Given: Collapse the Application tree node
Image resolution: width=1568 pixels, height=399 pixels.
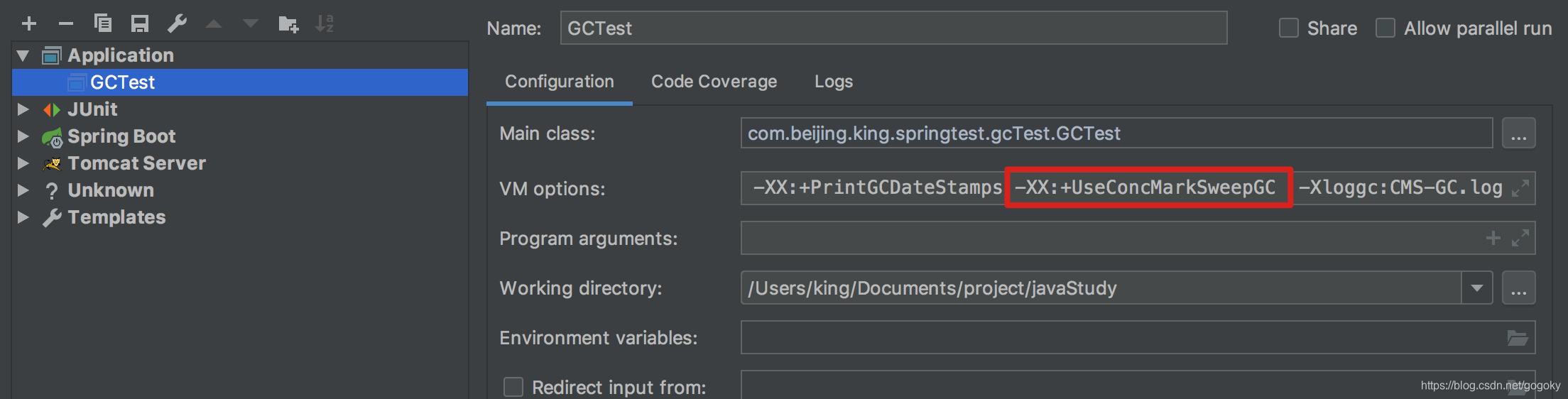Looking at the screenshot, I should (x=23, y=55).
